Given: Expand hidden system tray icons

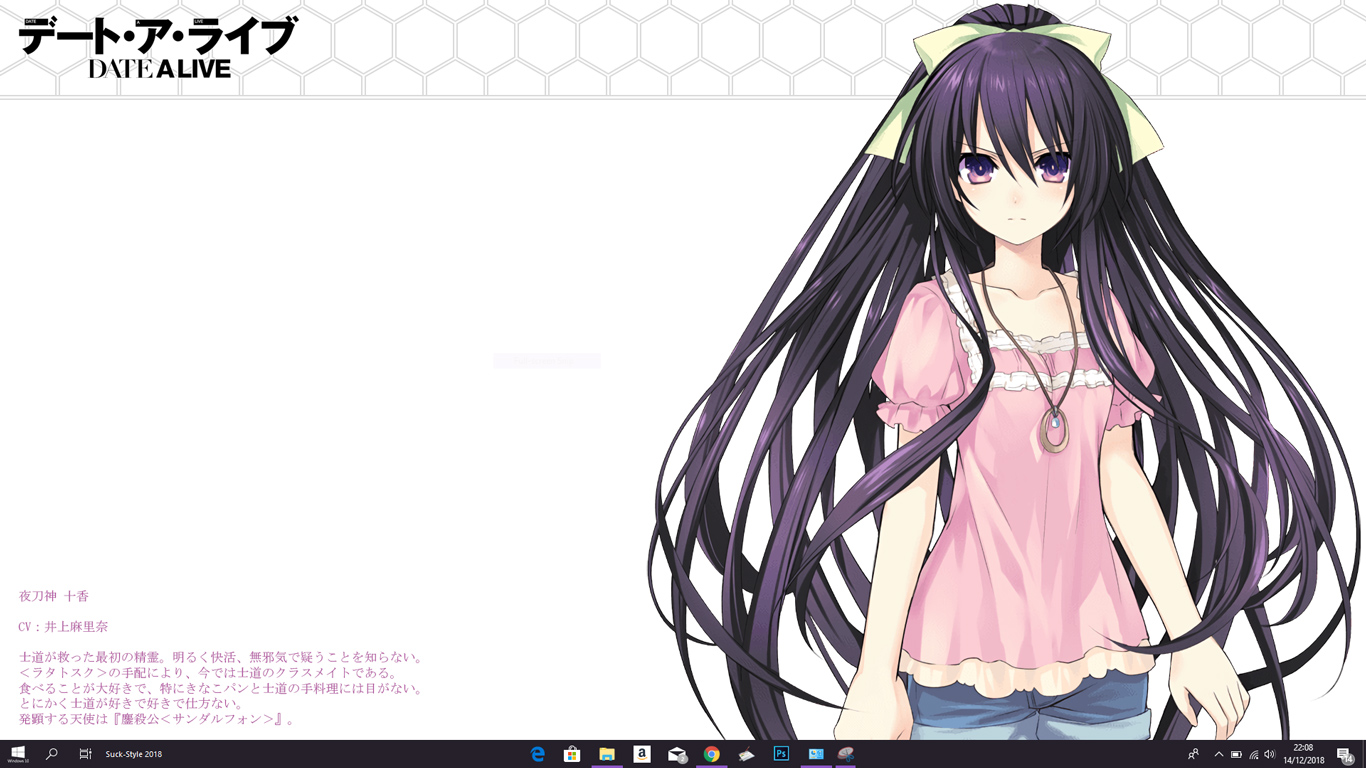Looking at the screenshot, I should click(x=1218, y=754).
